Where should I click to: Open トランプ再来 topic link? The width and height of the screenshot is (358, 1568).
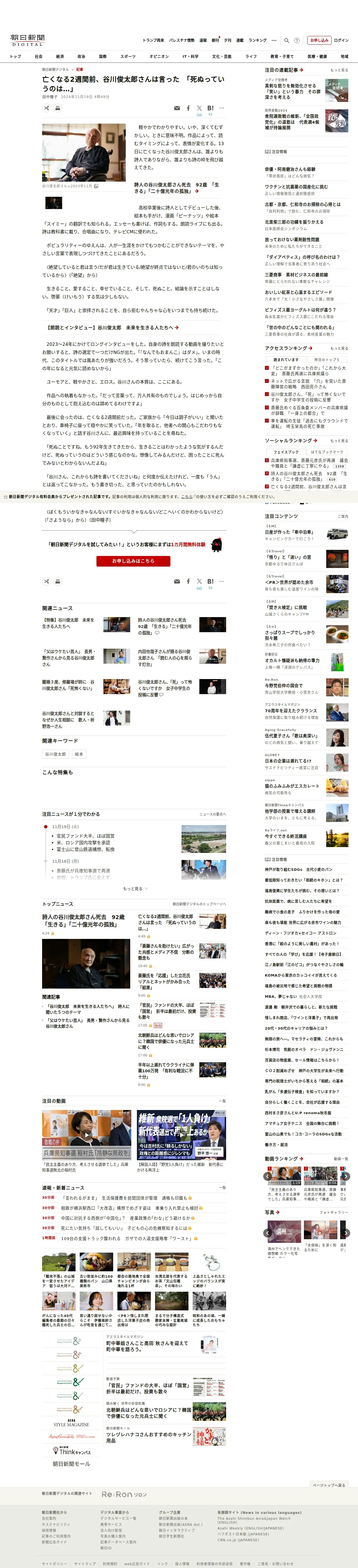(153, 40)
